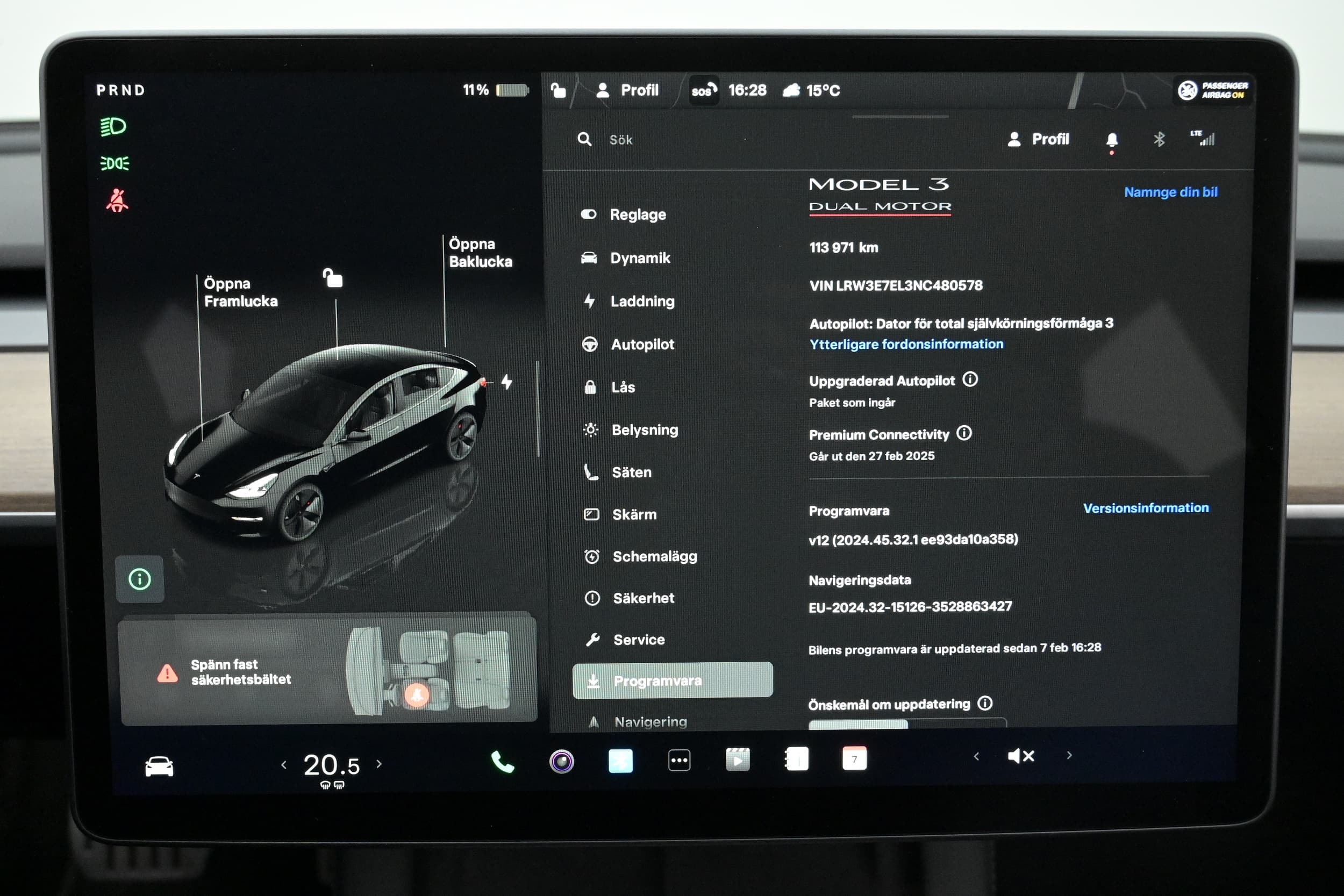This screenshot has height=896, width=1344.
Task: Open the Säkerhet settings menu
Action: 630,598
